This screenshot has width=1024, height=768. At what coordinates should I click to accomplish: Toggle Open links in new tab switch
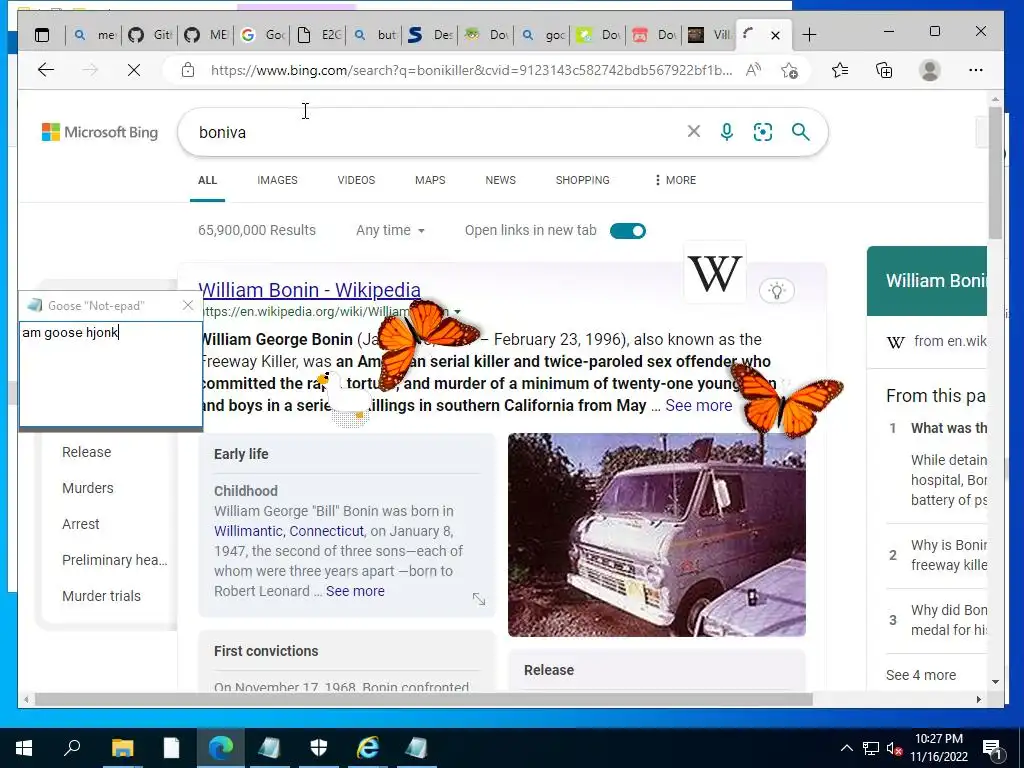click(x=628, y=231)
